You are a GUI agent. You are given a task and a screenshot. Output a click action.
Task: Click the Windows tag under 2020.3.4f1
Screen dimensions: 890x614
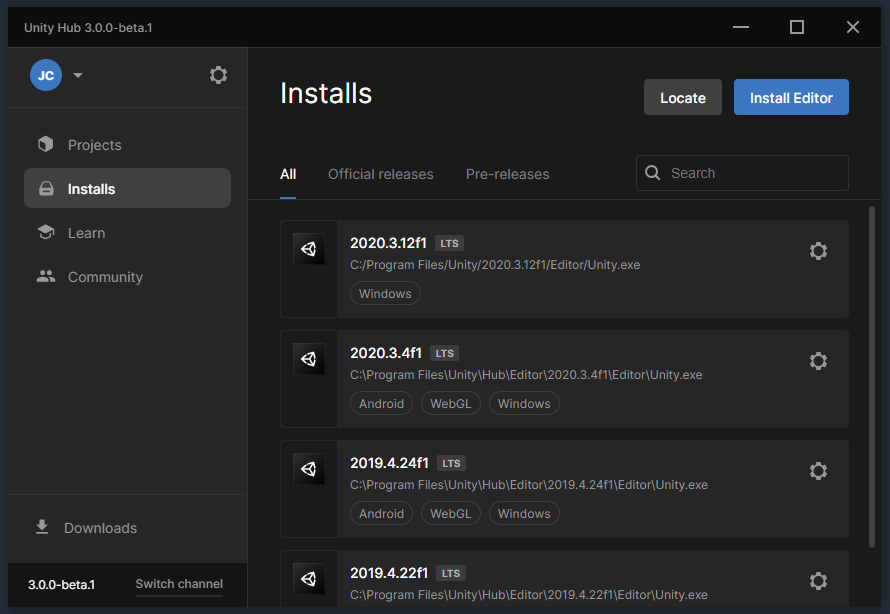tap(524, 403)
